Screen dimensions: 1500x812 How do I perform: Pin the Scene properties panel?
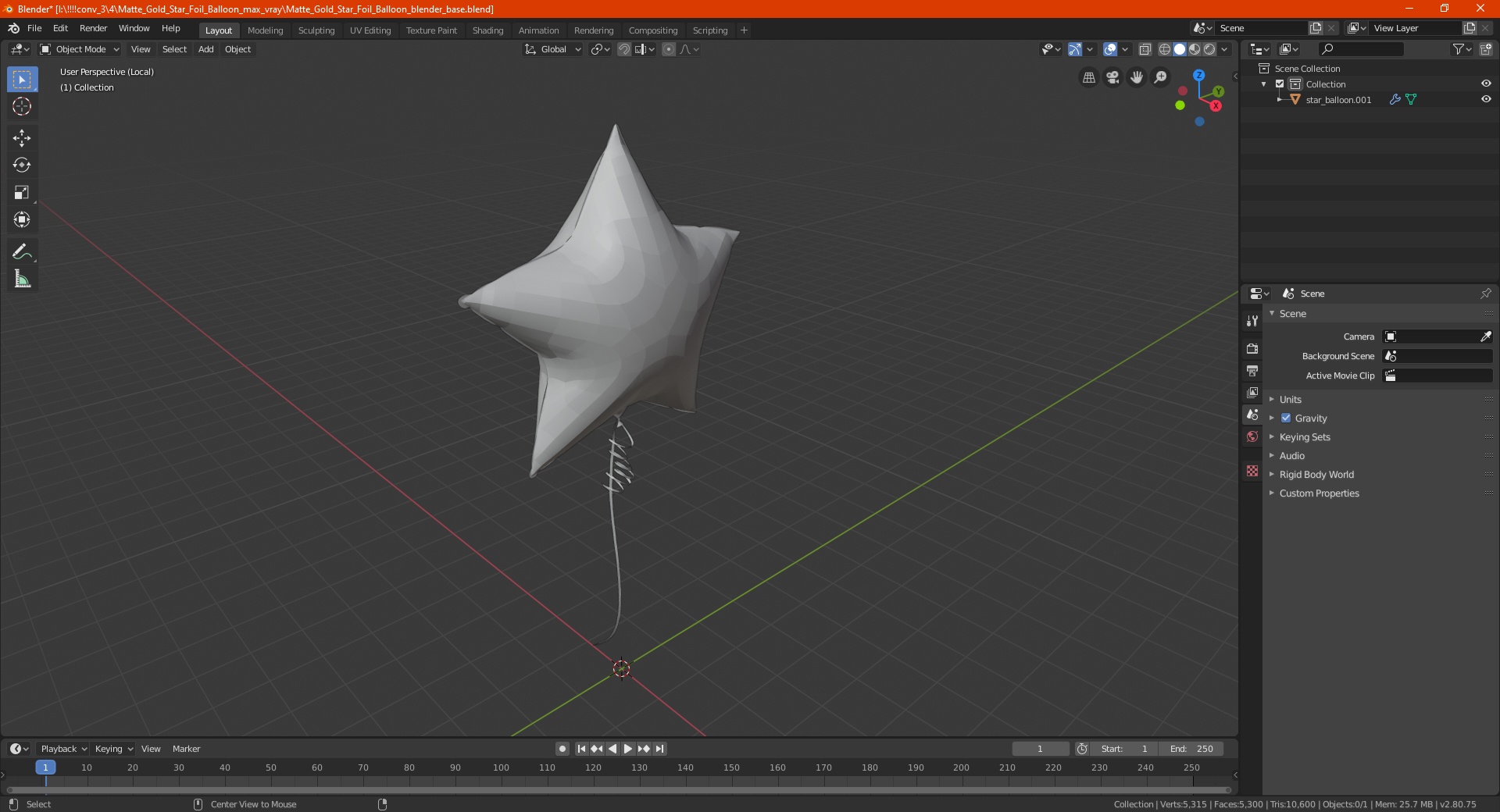(x=1485, y=294)
